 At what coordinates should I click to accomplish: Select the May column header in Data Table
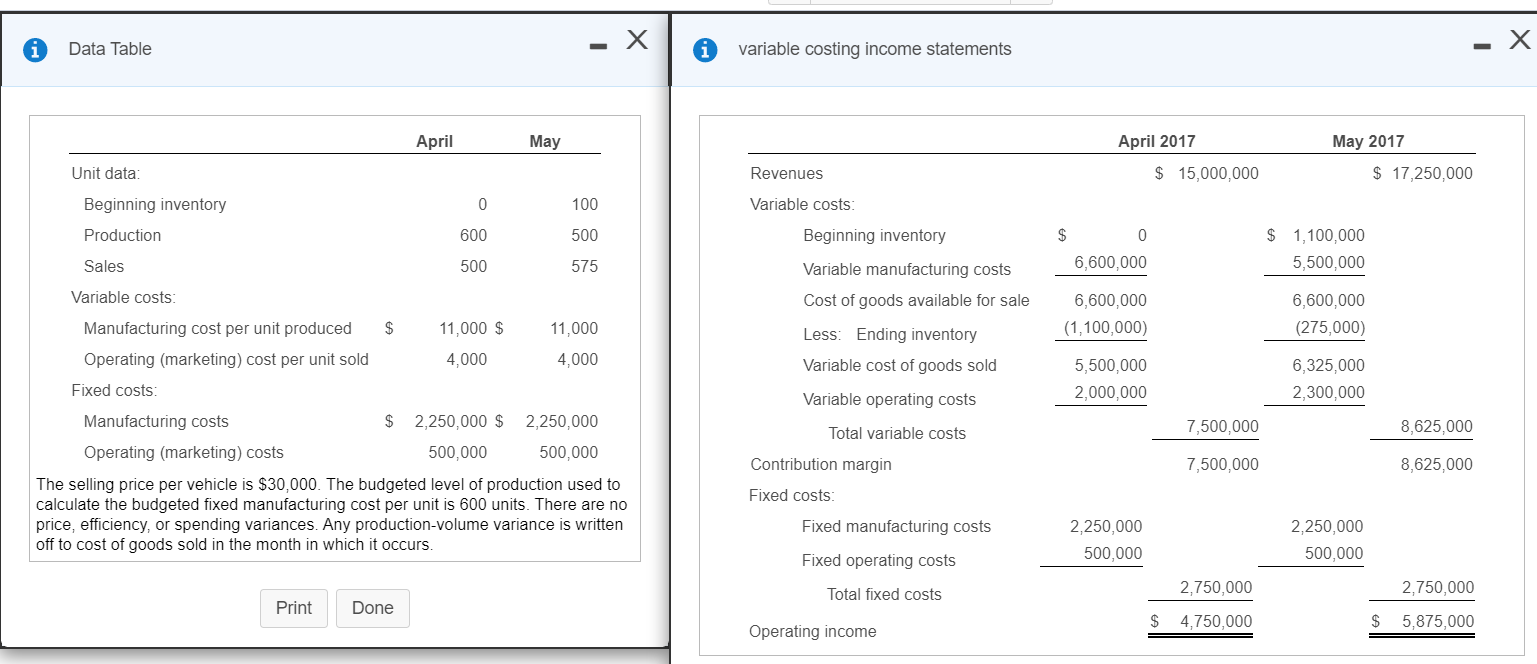coord(545,141)
